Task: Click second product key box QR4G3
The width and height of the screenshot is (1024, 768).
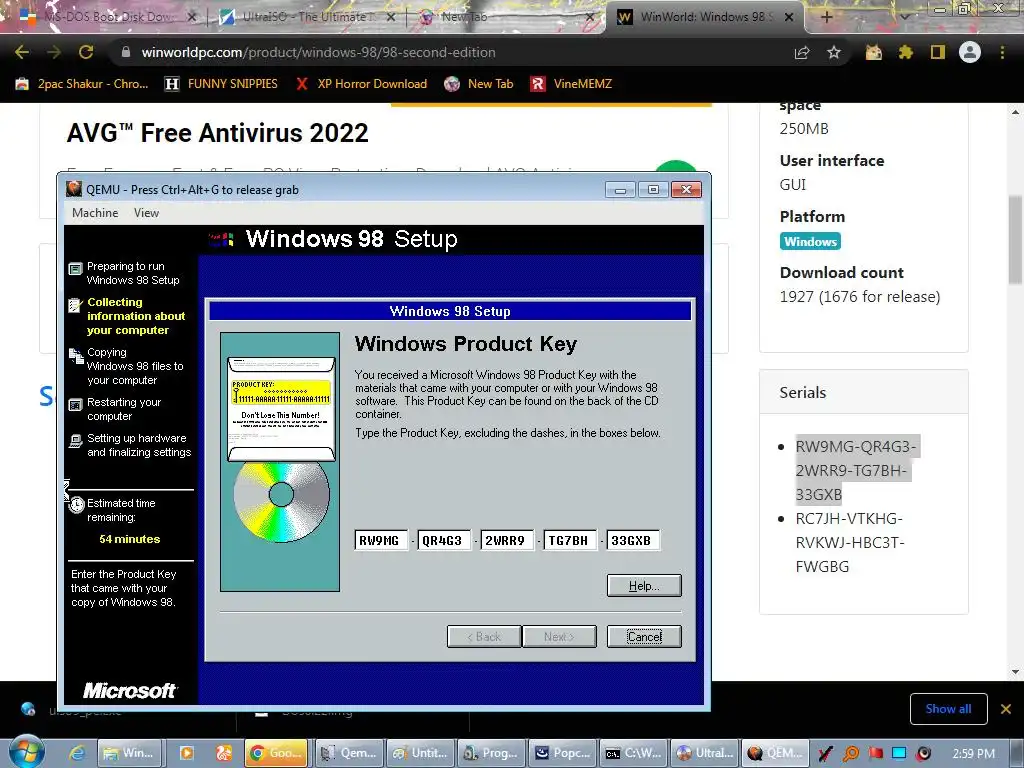Action: (x=443, y=540)
